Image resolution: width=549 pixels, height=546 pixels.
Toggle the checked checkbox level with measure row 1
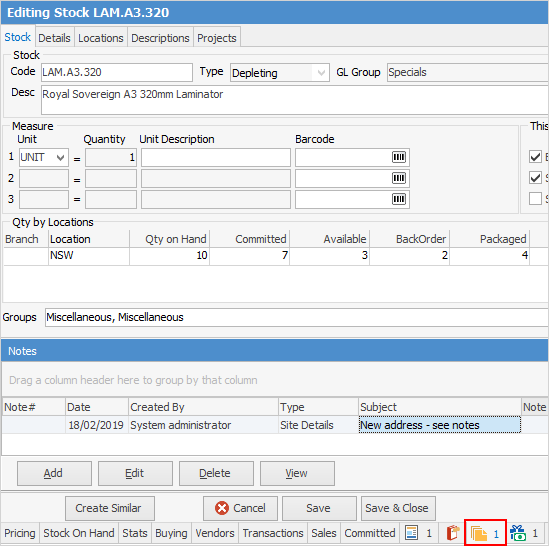coord(535,157)
